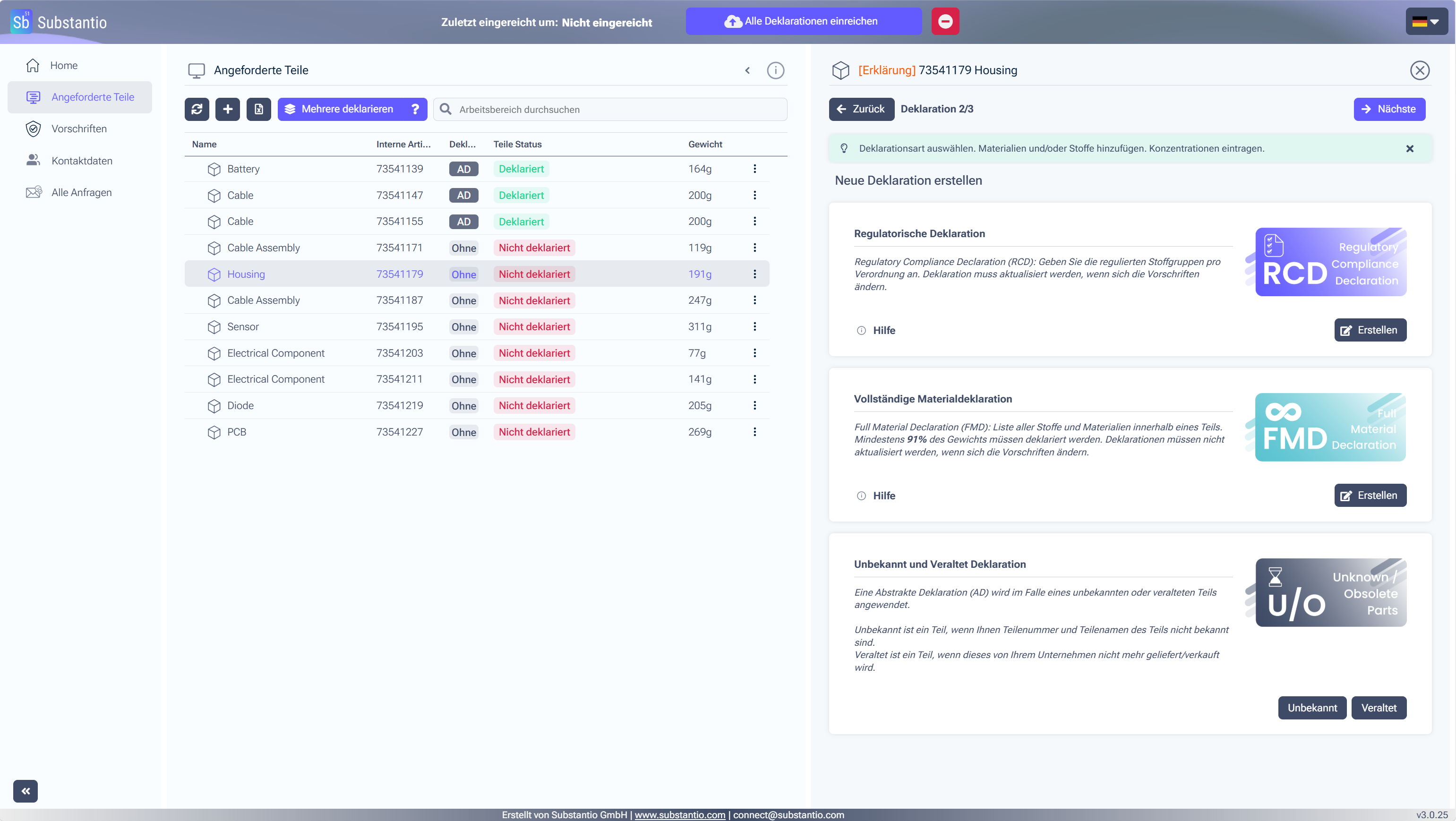Screen dimensions: 1456x821
Task: Go to Kontaktdaten page
Action: (82, 161)
